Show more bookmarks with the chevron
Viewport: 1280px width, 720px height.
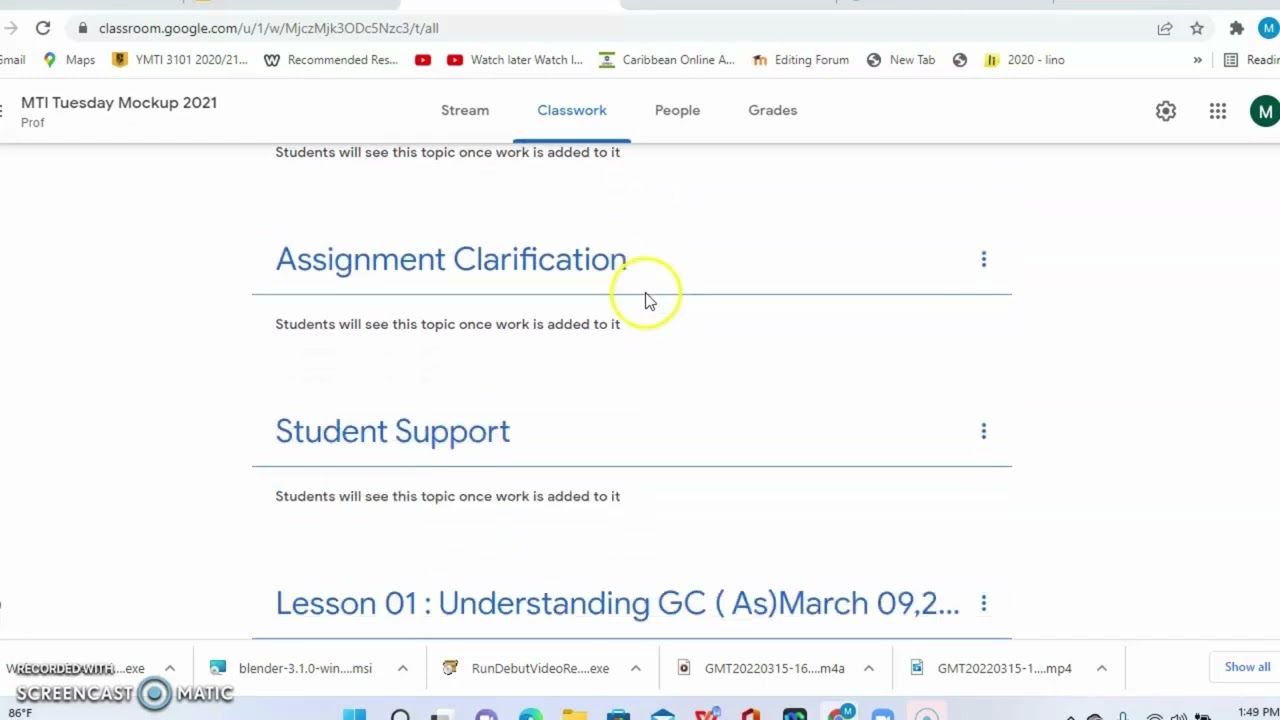tap(1197, 60)
